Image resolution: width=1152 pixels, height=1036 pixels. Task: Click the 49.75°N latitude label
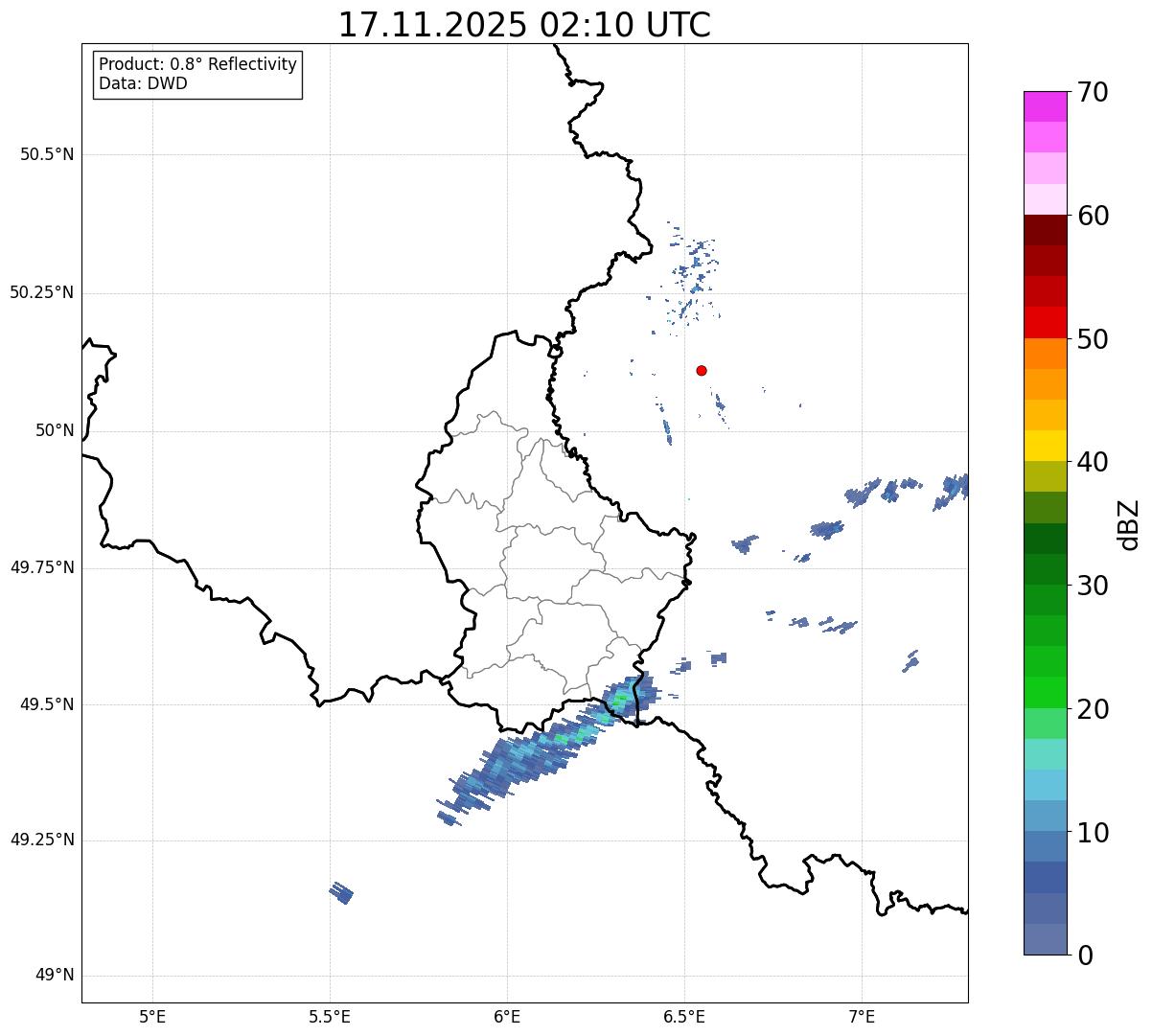(x=41, y=567)
